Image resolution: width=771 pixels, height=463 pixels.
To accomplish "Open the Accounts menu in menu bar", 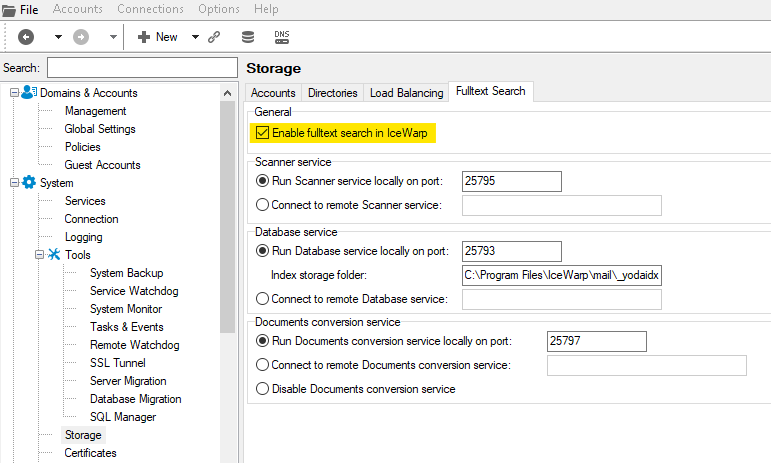I will tap(78, 9).
